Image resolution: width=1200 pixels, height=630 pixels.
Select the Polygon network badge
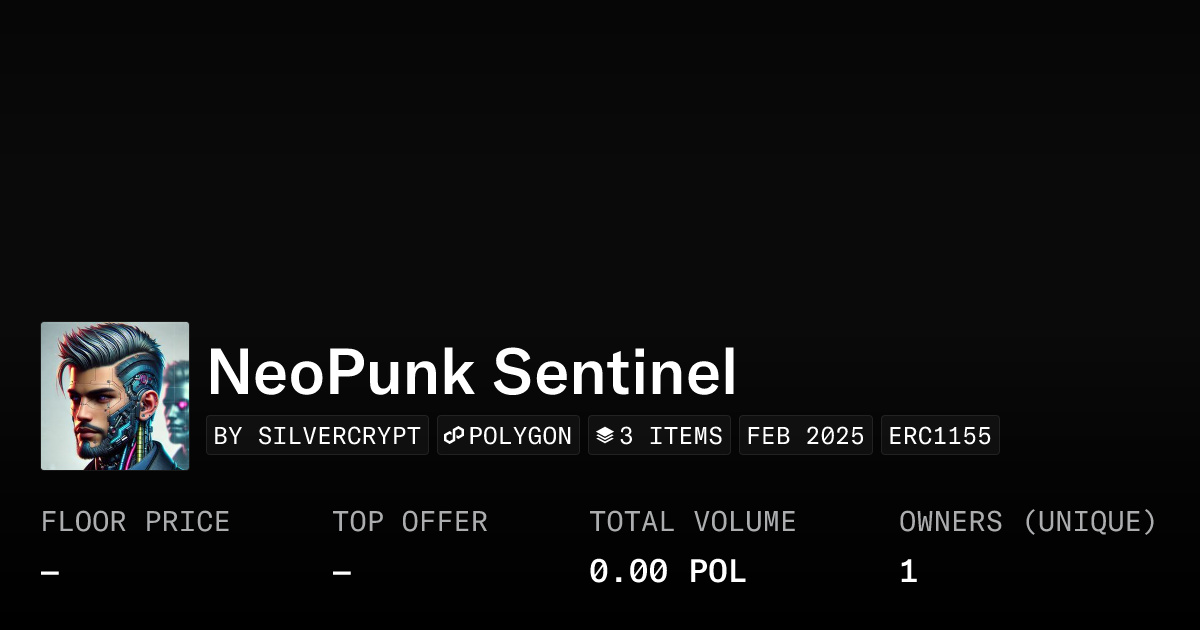pos(508,435)
